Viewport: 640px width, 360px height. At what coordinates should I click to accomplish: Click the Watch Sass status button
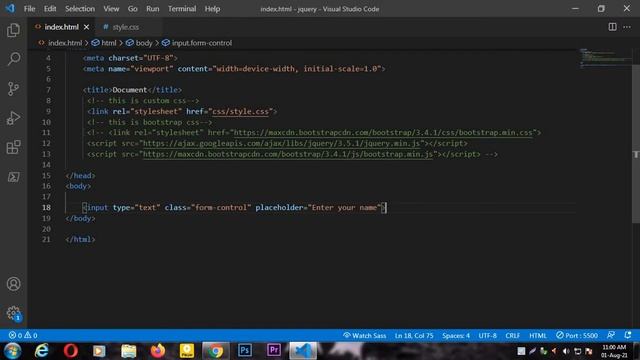coord(364,335)
